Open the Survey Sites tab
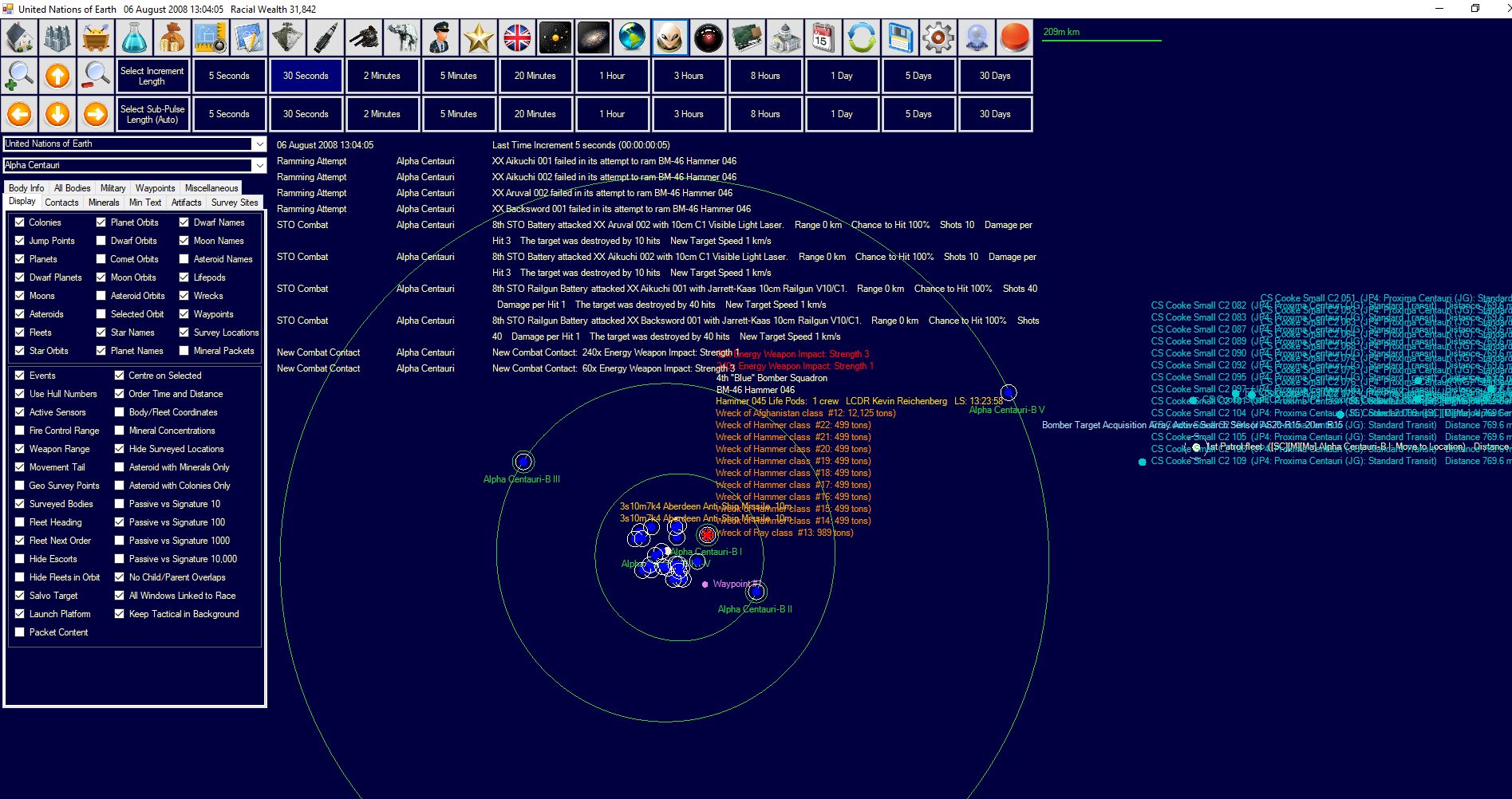Viewport: 1512px width, 799px height. pyautogui.click(x=235, y=203)
